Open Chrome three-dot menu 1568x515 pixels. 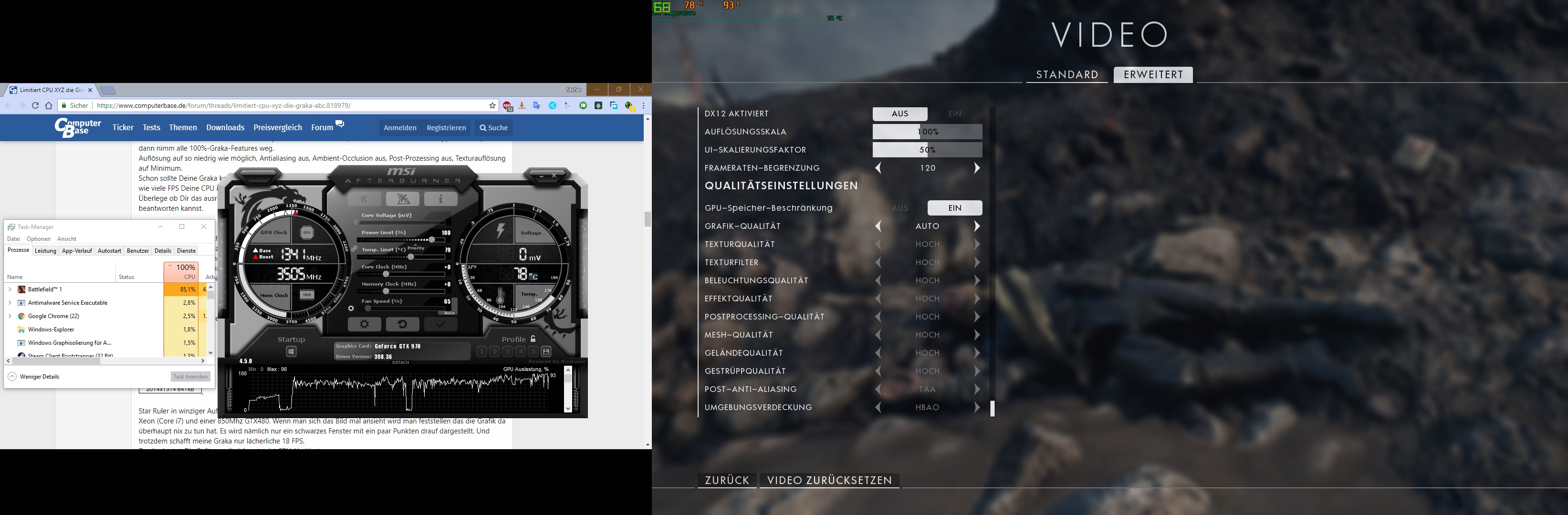pyautogui.click(x=643, y=106)
